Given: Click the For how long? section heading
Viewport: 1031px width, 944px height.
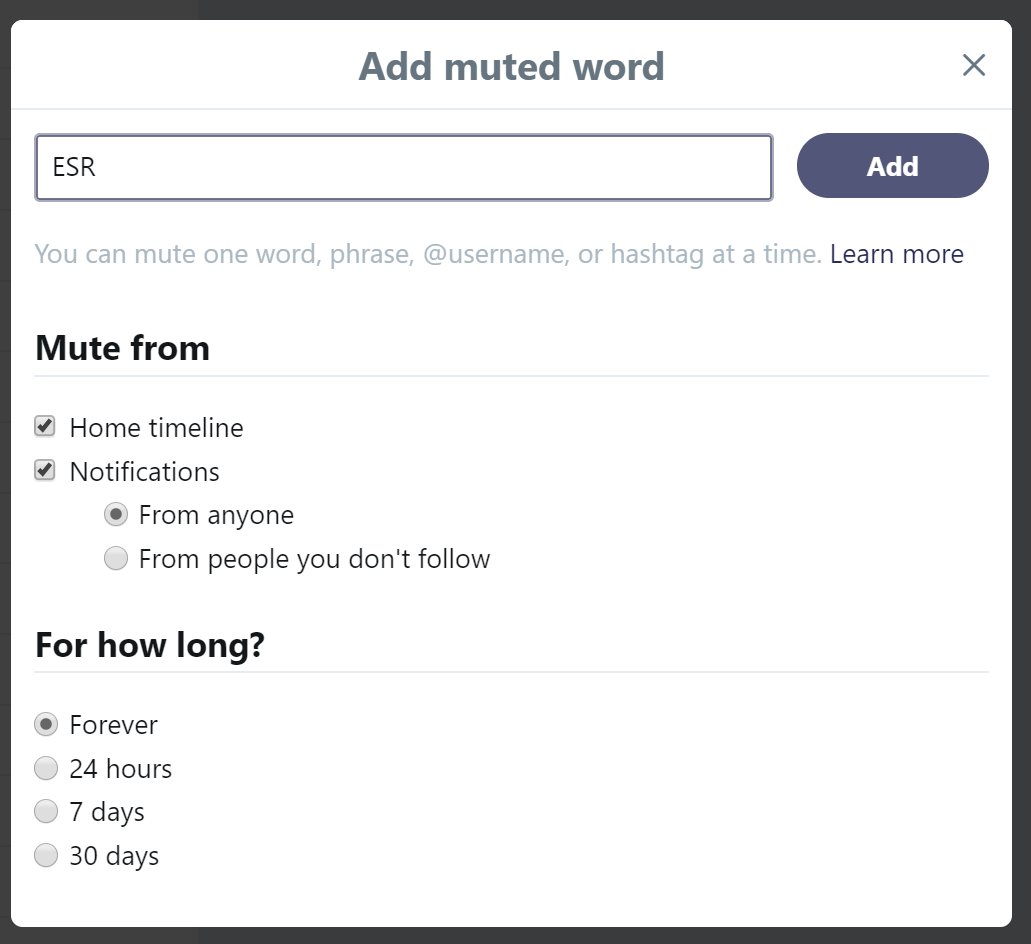Looking at the screenshot, I should point(150,645).
